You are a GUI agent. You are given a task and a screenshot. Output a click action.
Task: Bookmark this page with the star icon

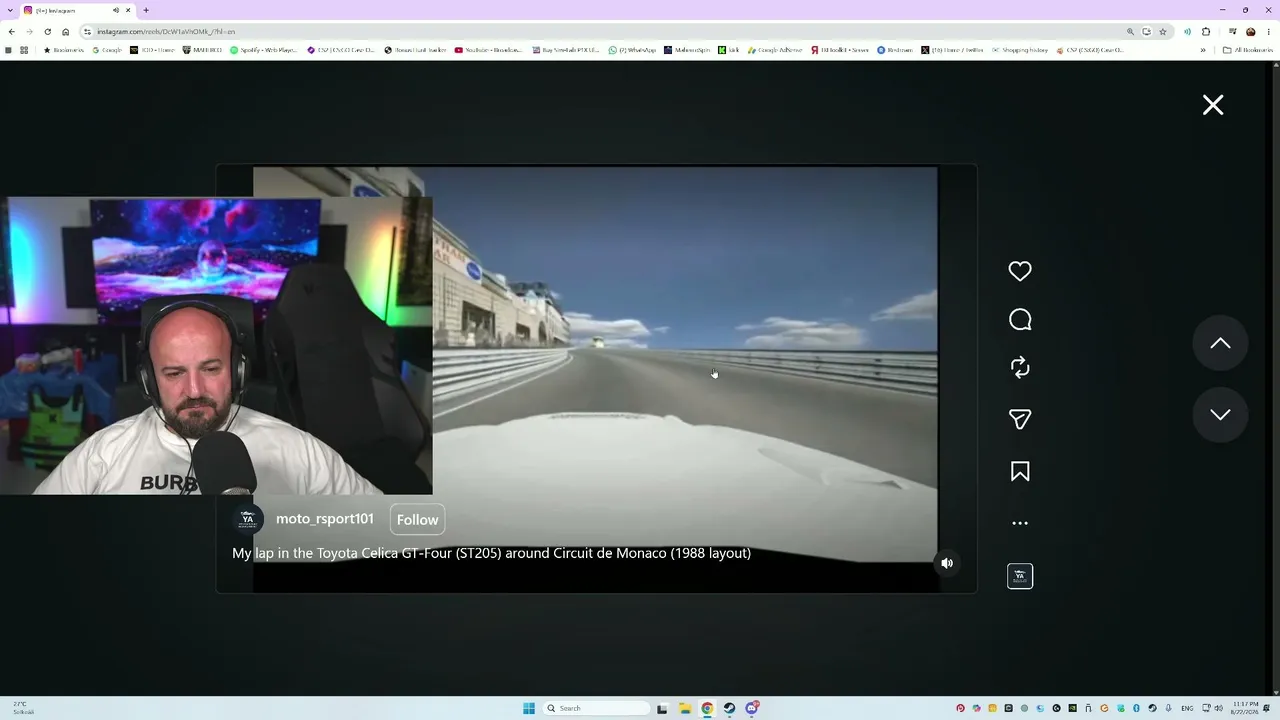point(1163,31)
